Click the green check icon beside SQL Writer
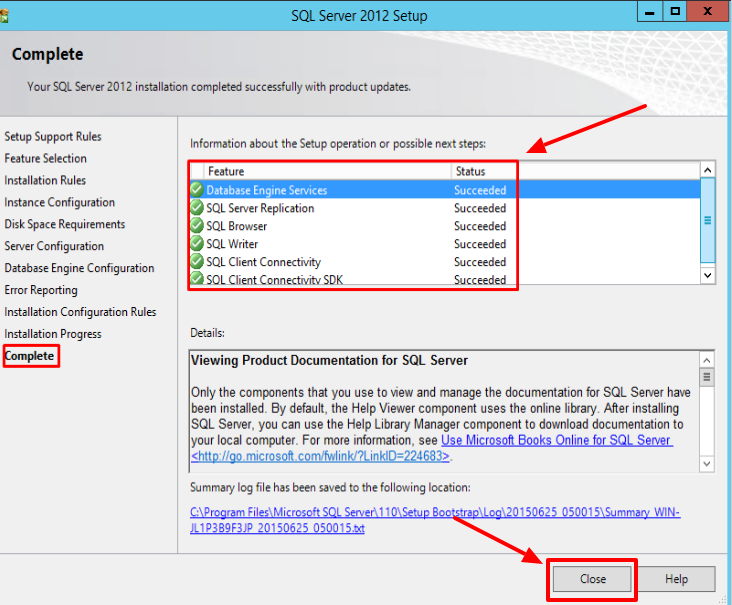Screen dimensions: 732x605 197,243
